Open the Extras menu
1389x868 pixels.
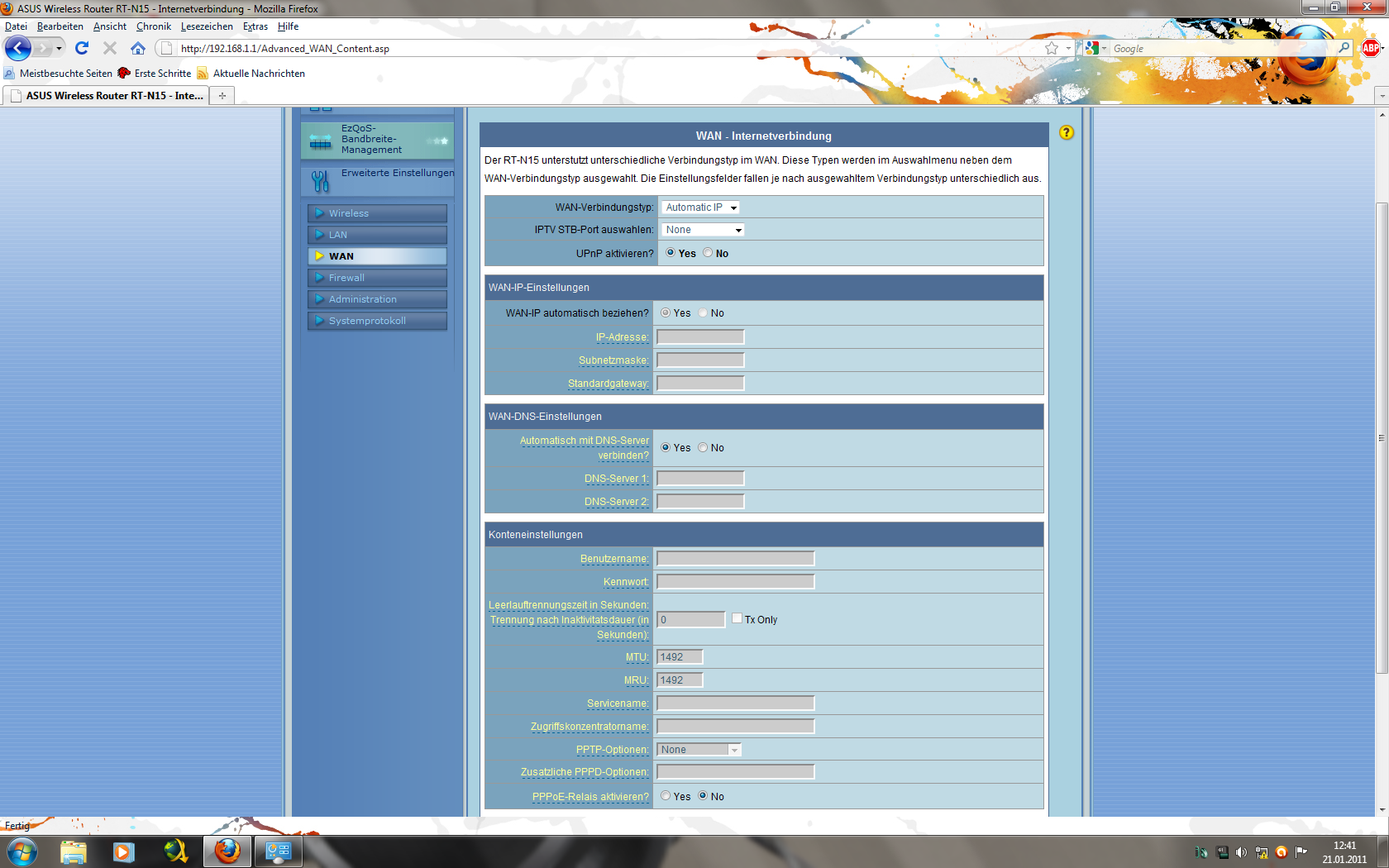click(x=255, y=26)
